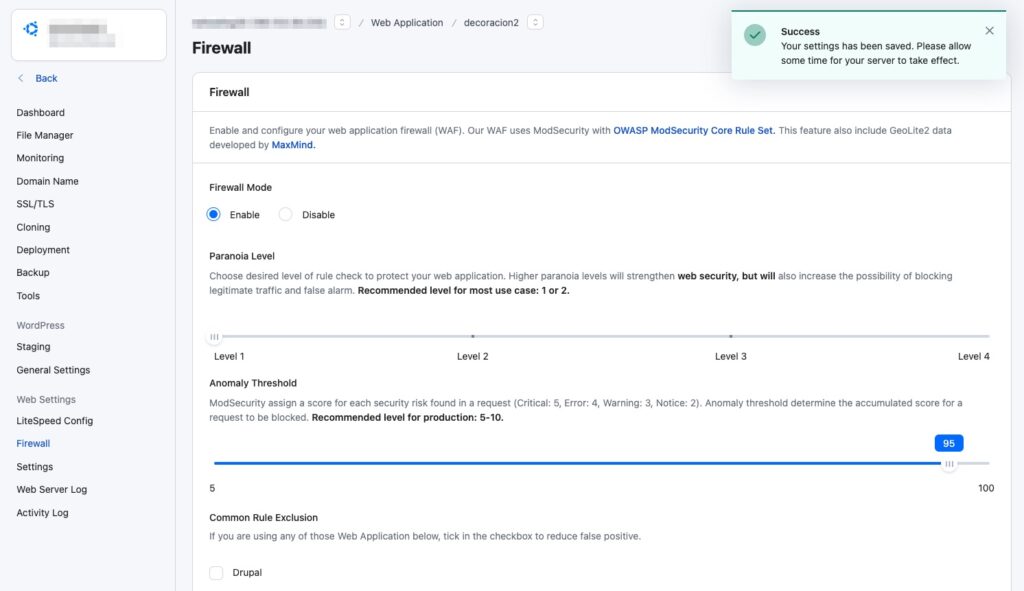The width and height of the screenshot is (1024, 591).
Task: Click the threshold maximum label 100
Action: (x=986, y=488)
